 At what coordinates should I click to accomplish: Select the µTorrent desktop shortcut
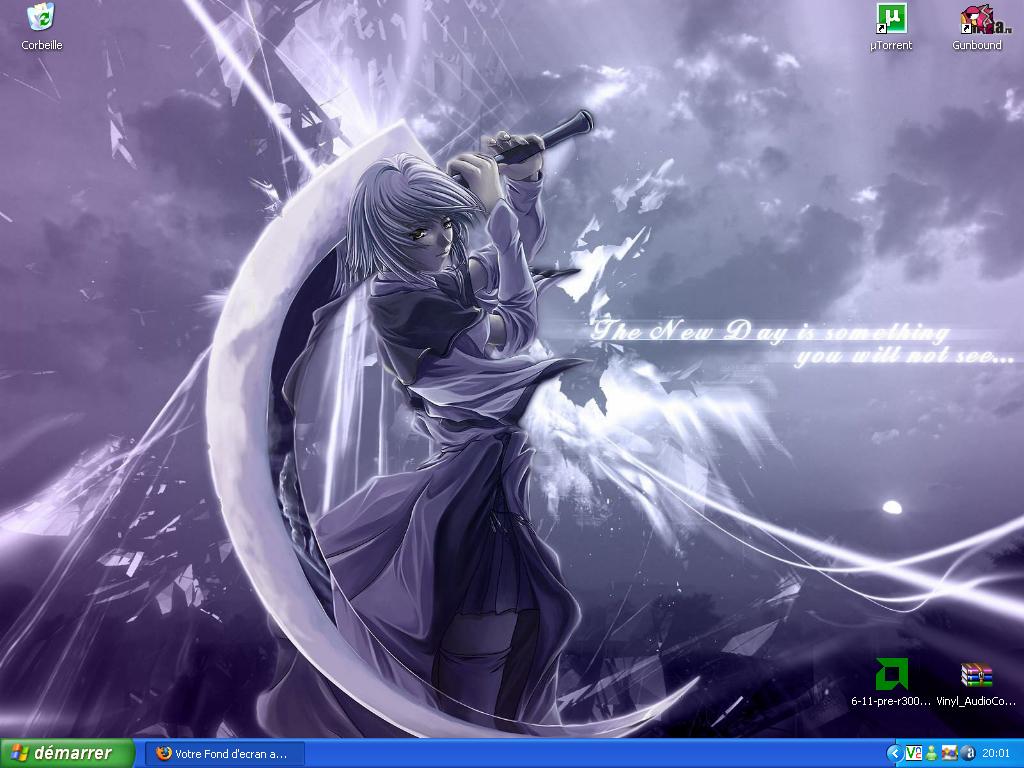click(x=891, y=19)
